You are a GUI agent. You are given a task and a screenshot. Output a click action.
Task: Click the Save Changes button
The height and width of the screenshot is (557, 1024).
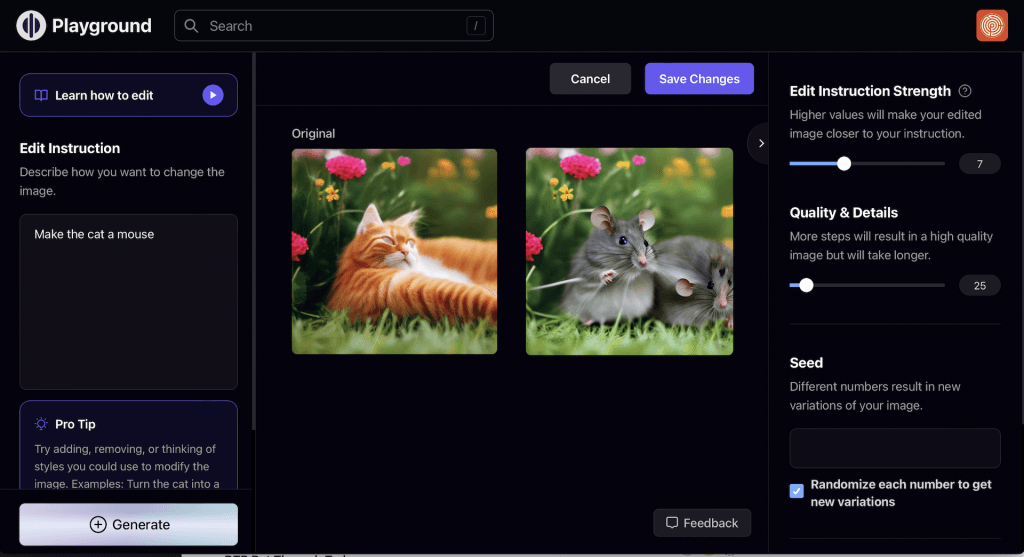(699, 78)
